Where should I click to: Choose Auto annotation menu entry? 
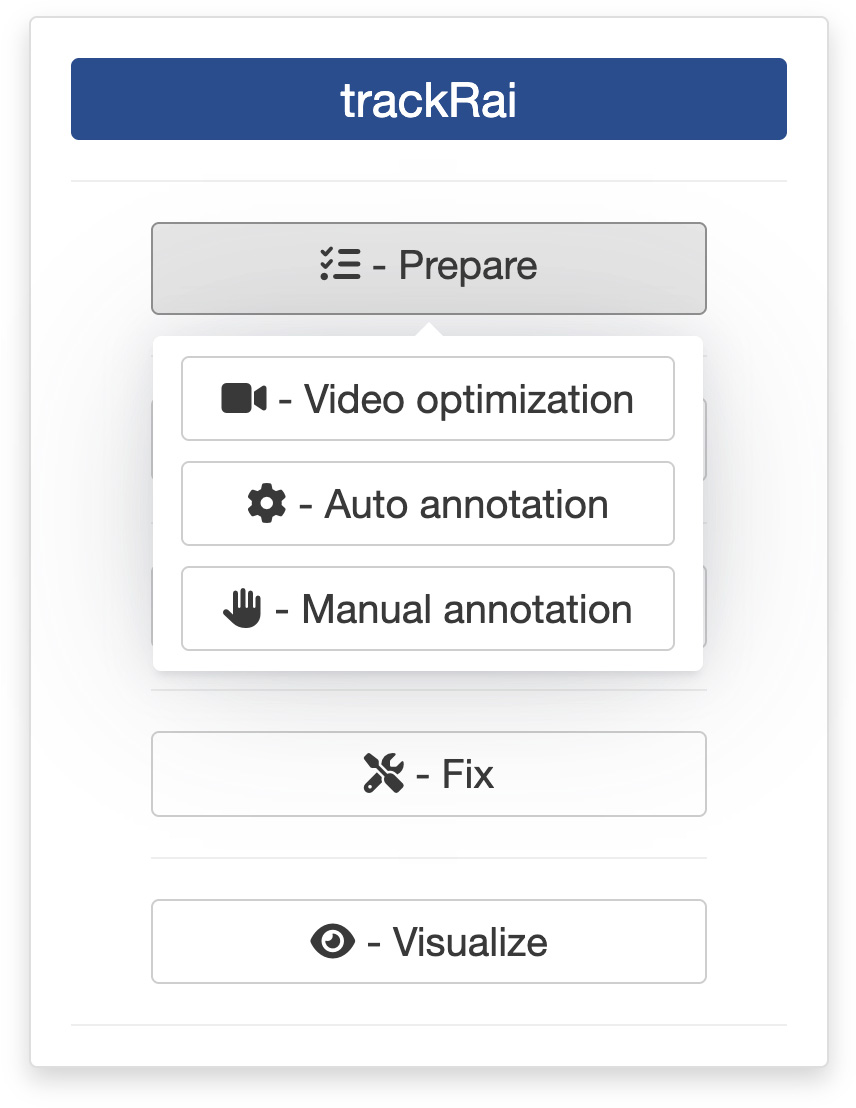[x=428, y=504]
